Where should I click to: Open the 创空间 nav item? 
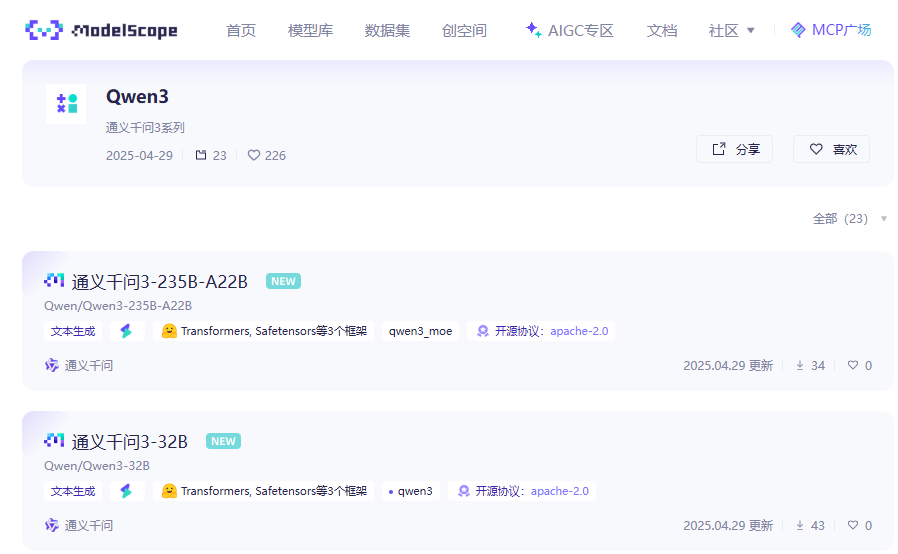click(464, 30)
